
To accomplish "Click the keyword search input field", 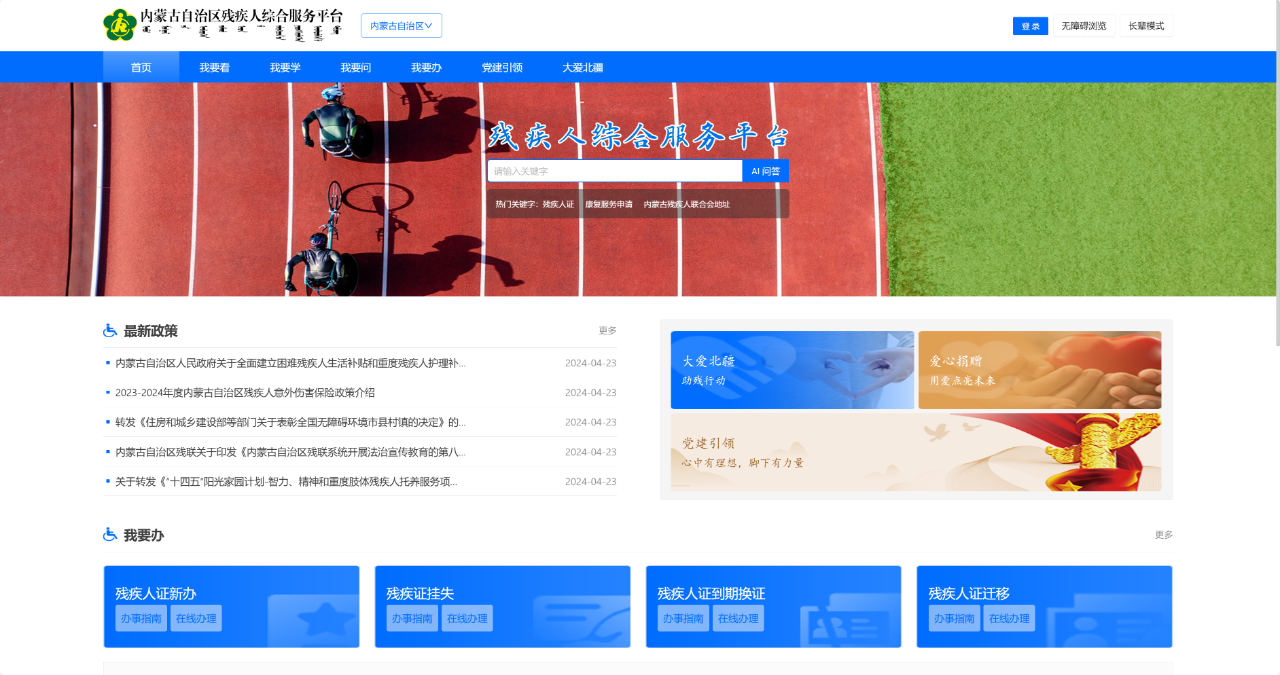I will [614, 171].
